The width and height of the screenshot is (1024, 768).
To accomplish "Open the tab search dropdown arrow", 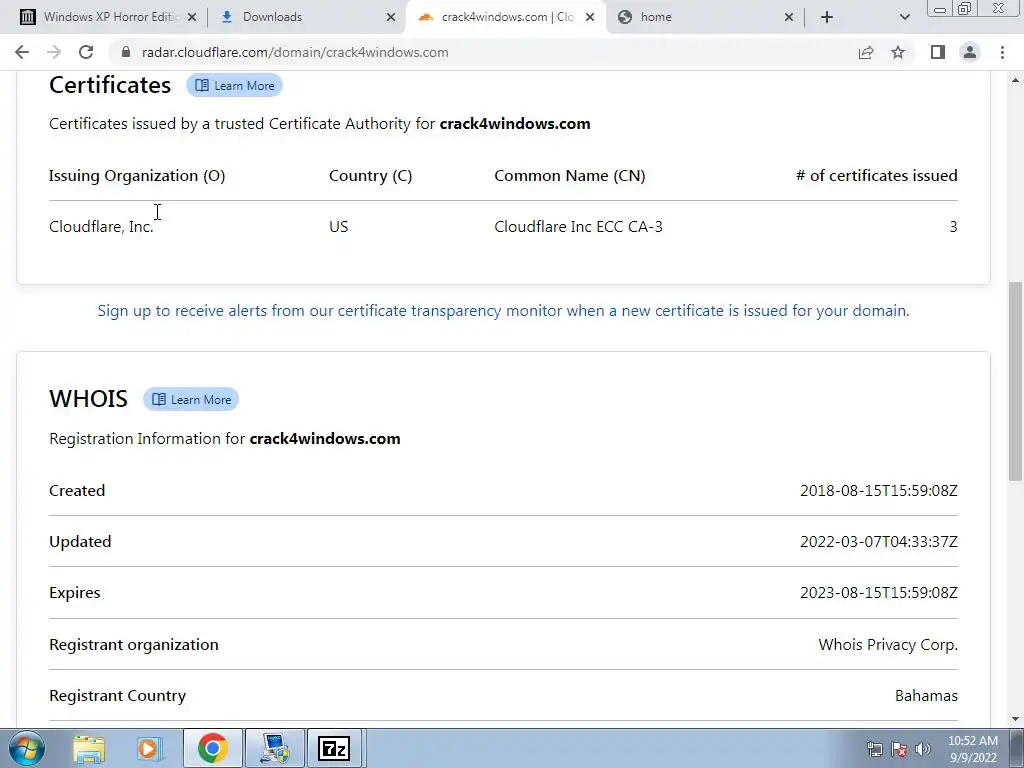I will 904,17.
